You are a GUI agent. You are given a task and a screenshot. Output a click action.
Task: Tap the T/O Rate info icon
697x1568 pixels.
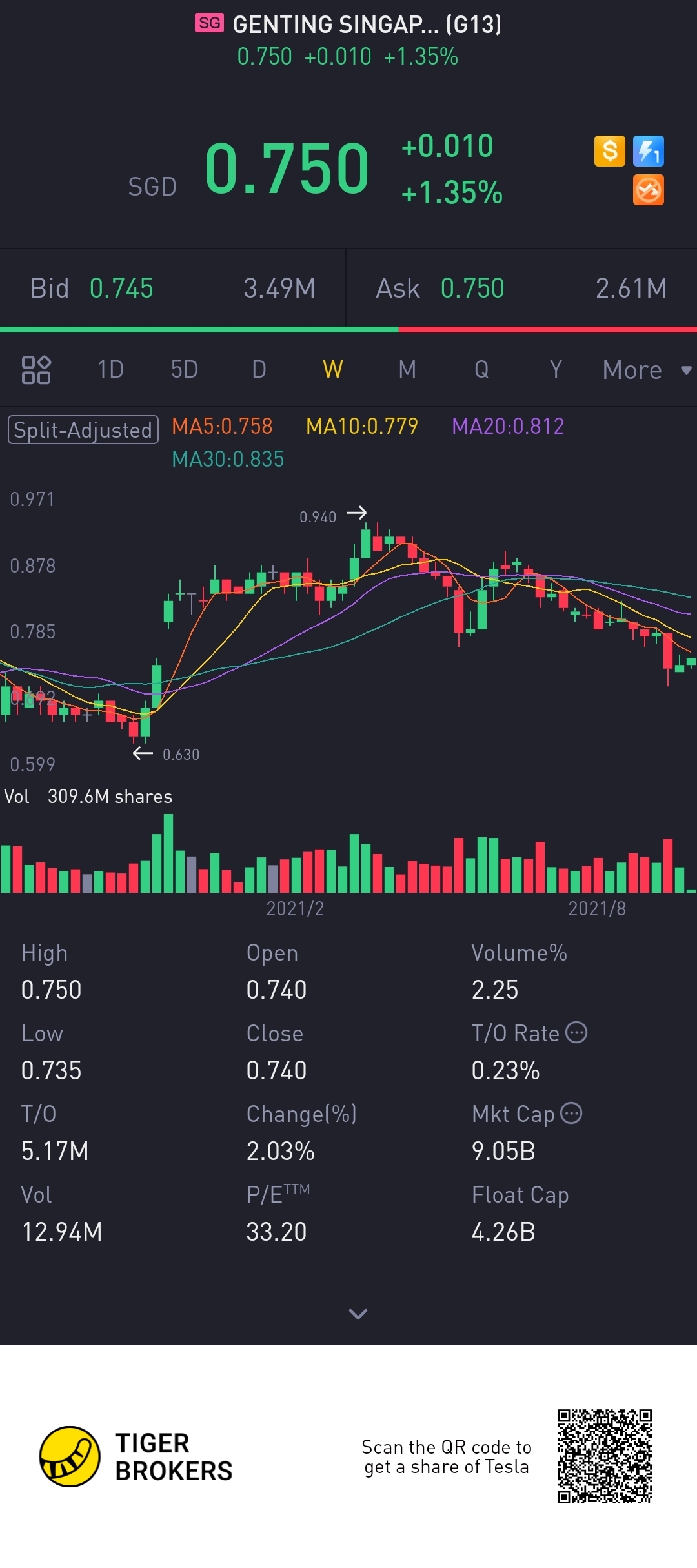pos(576,1033)
